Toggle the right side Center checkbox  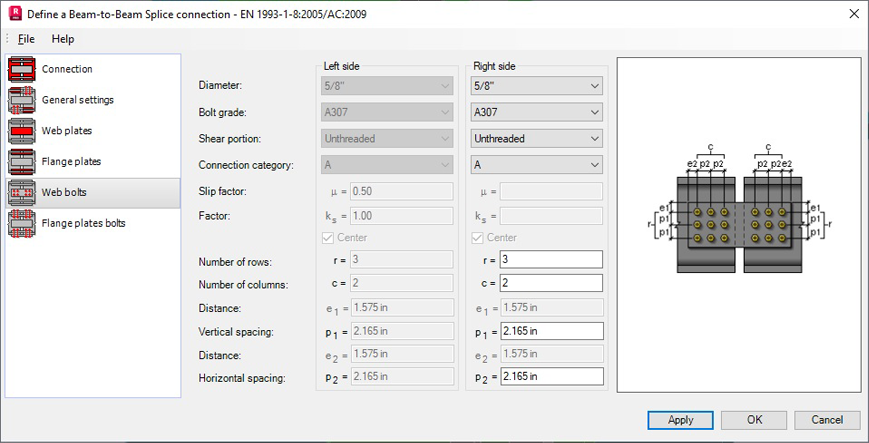coord(478,238)
